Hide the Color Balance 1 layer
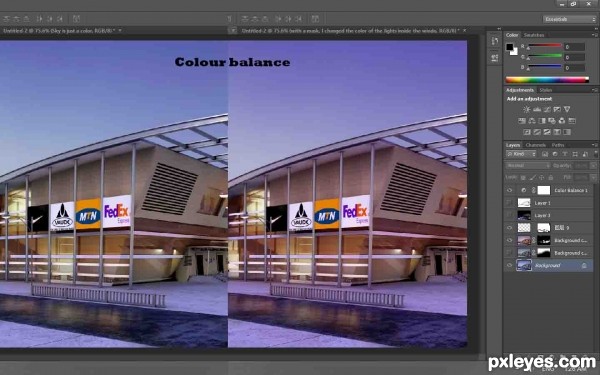Screen dimensions: 600x375 click(509, 190)
